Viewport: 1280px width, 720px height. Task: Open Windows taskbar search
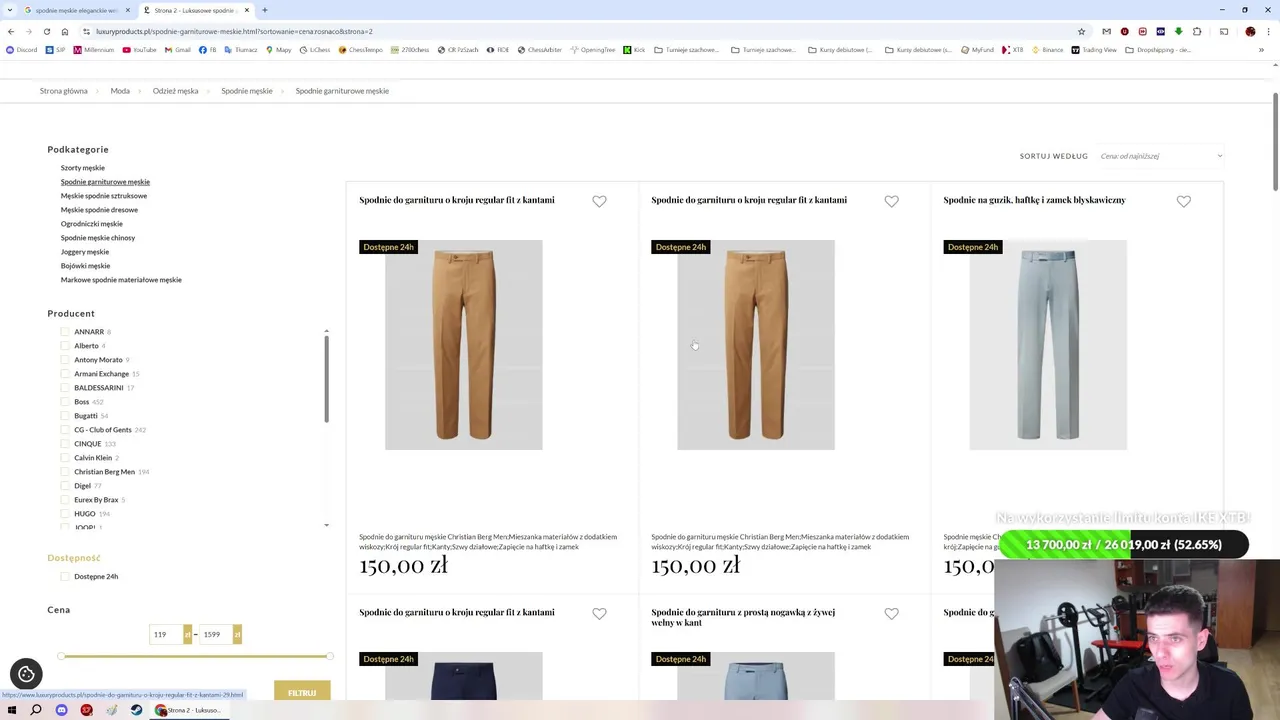[36, 710]
